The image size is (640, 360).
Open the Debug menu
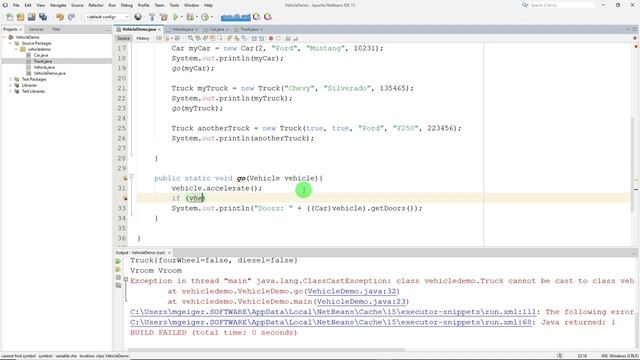coord(127,5)
